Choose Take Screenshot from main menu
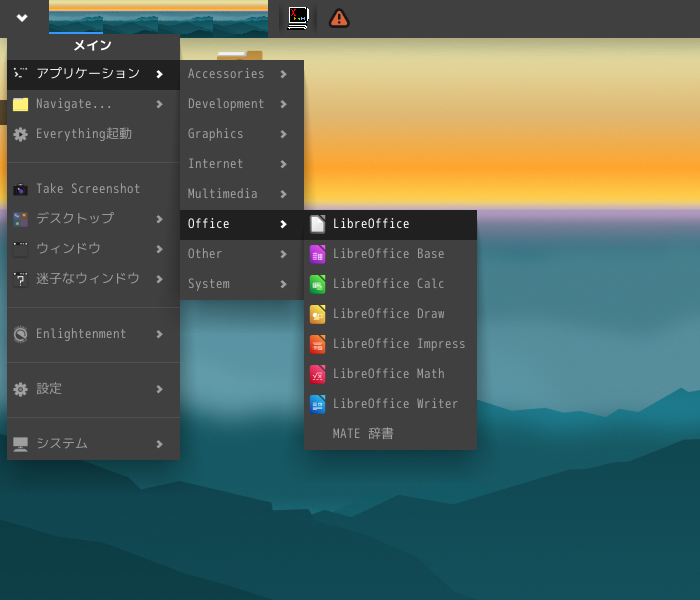Screen dimensions: 700x600 (x=93, y=189)
